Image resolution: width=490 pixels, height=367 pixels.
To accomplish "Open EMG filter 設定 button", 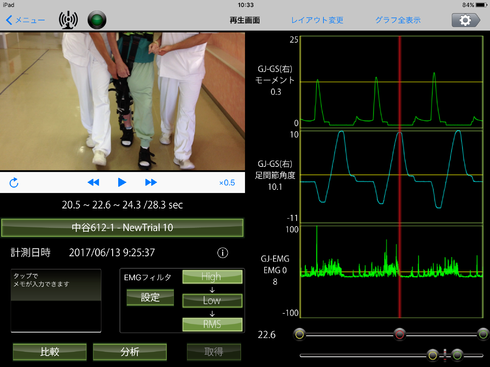I will point(150,297).
